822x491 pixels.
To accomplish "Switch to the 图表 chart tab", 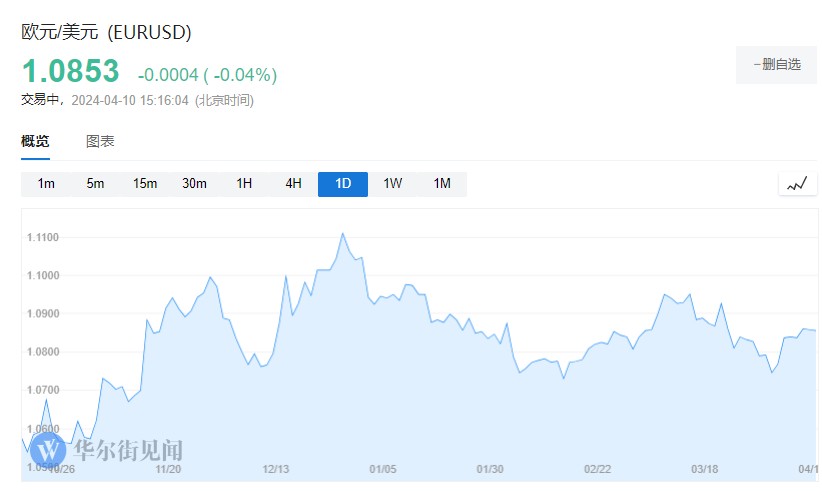I will (x=100, y=142).
